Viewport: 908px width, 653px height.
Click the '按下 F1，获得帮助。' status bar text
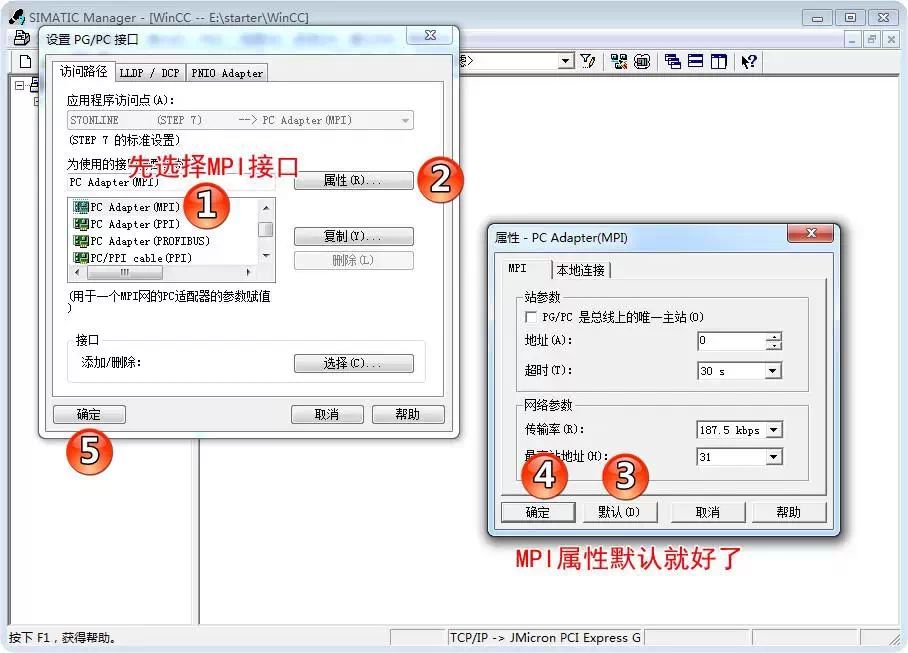point(63,637)
